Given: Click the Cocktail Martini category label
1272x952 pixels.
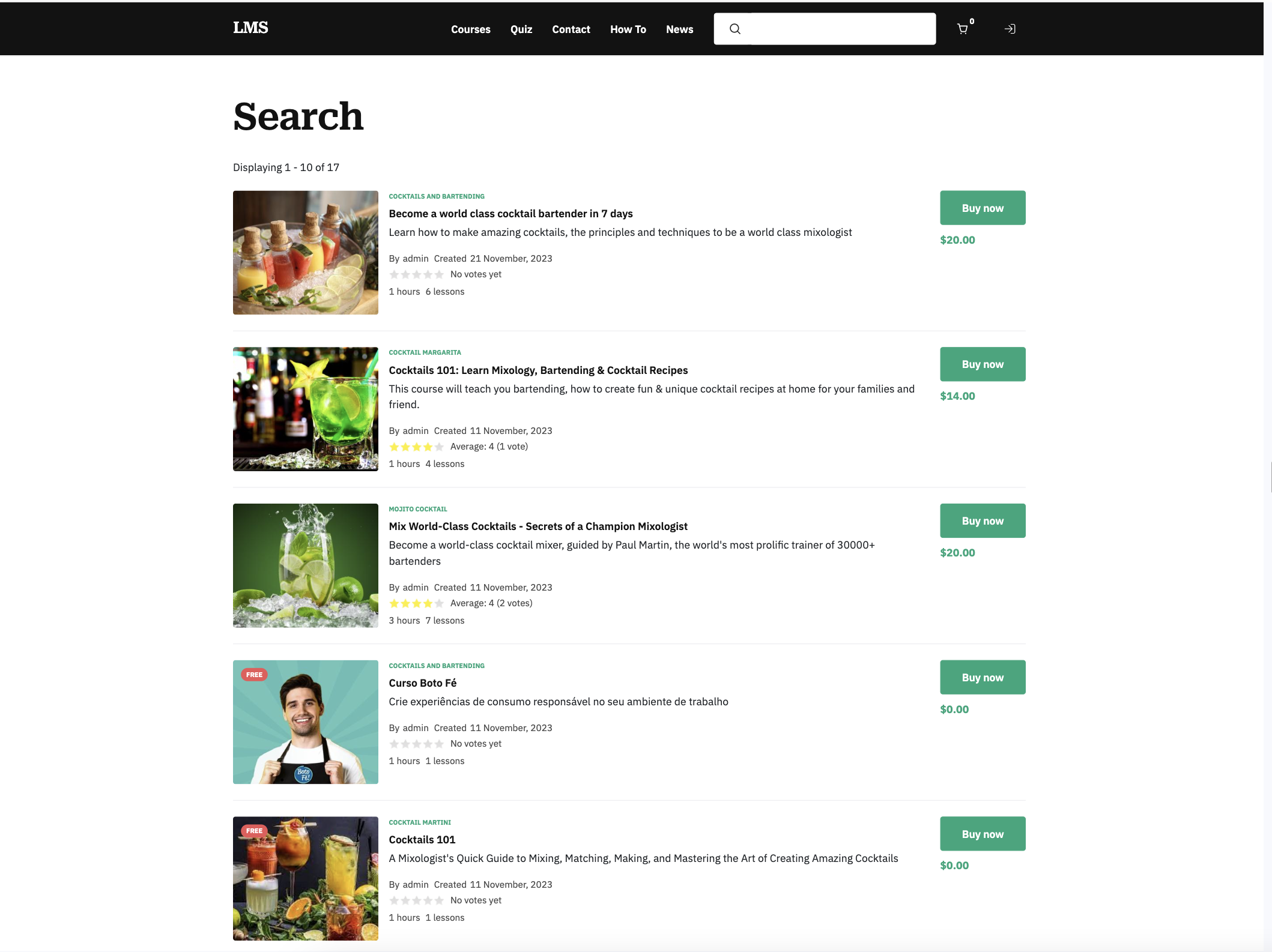Looking at the screenshot, I should pos(420,822).
